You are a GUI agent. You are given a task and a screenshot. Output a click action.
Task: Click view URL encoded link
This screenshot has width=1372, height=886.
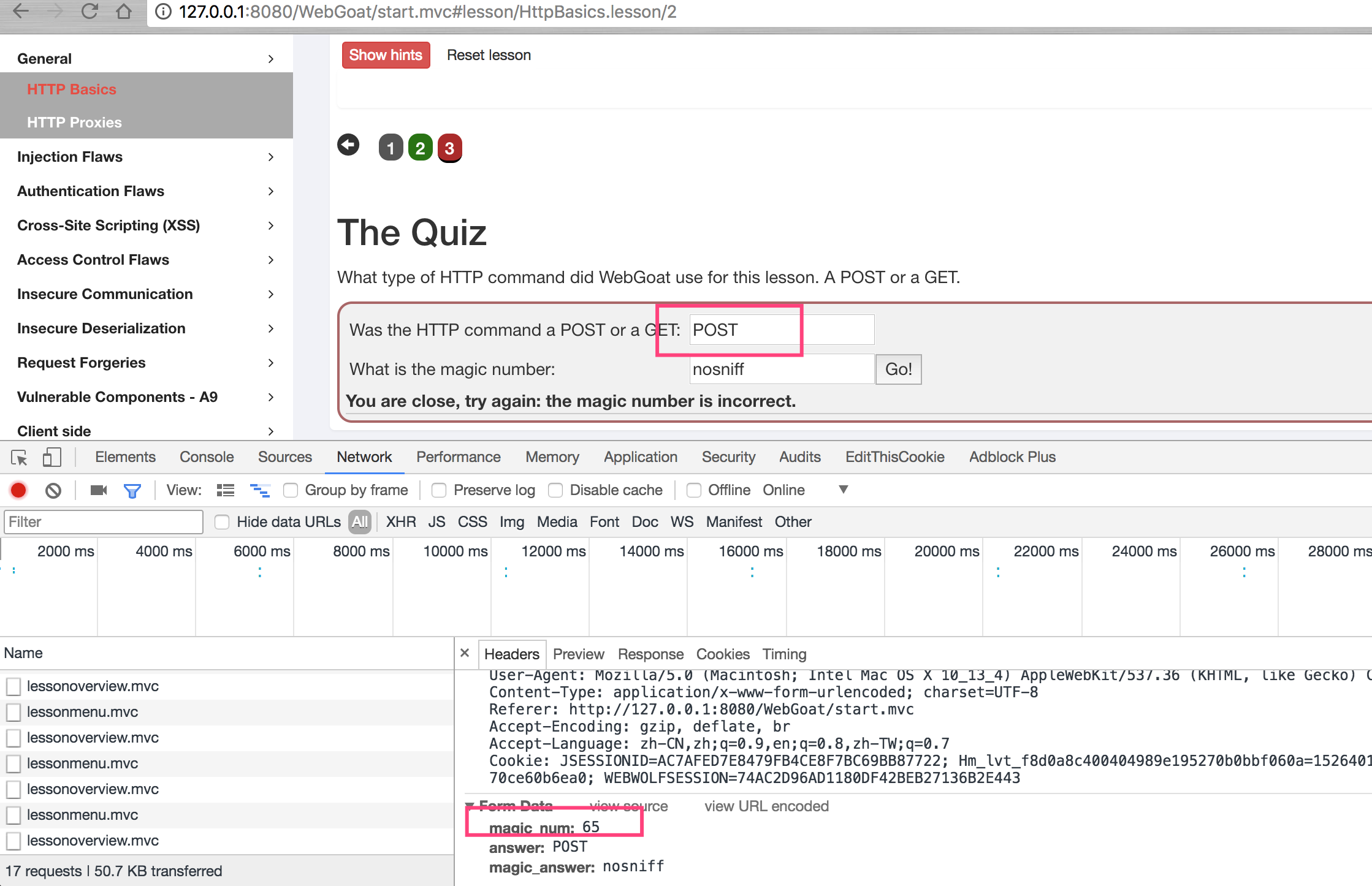(766, 806)
